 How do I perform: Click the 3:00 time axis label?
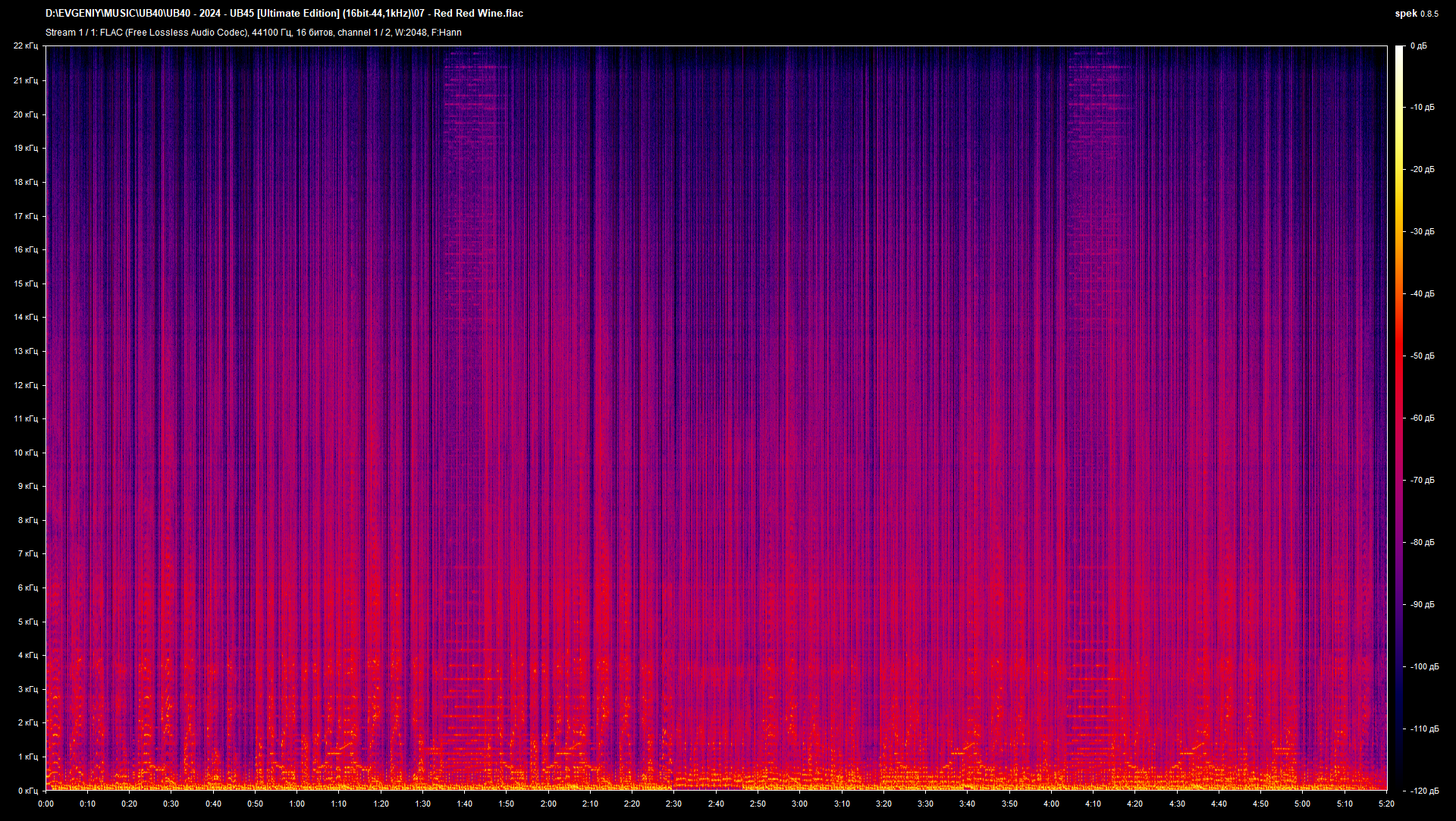coord(800,804)
